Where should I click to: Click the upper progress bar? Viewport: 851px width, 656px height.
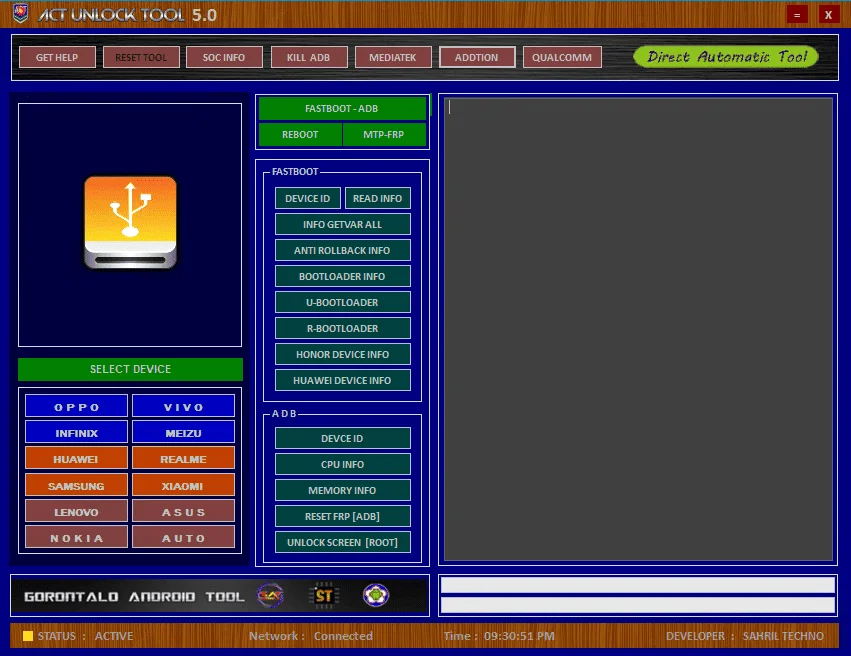coord(638,585)
